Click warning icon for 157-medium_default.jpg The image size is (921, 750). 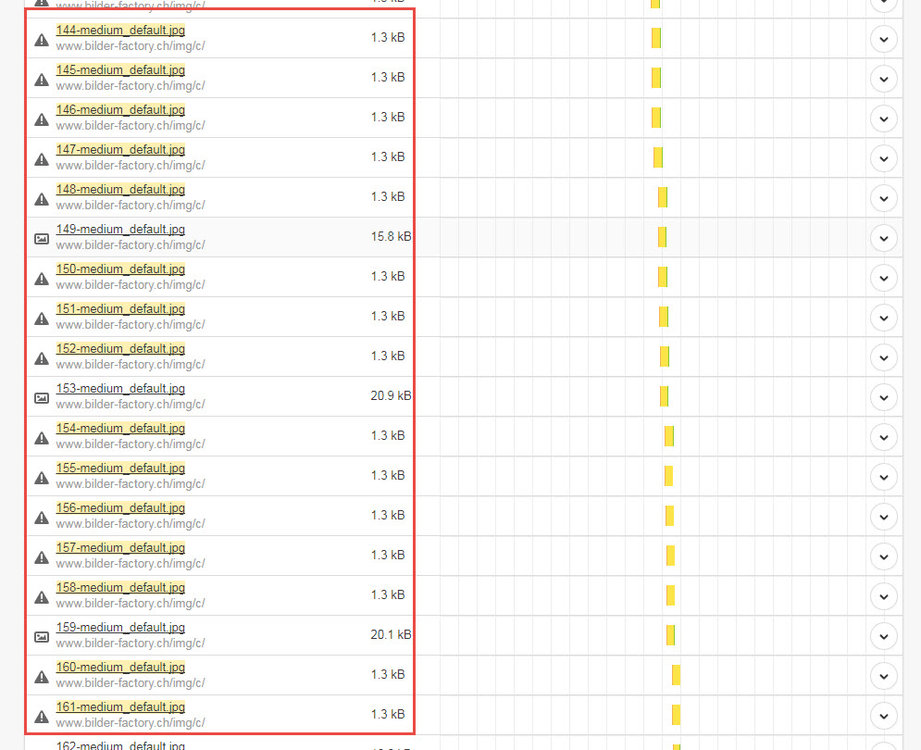[41, 557]
